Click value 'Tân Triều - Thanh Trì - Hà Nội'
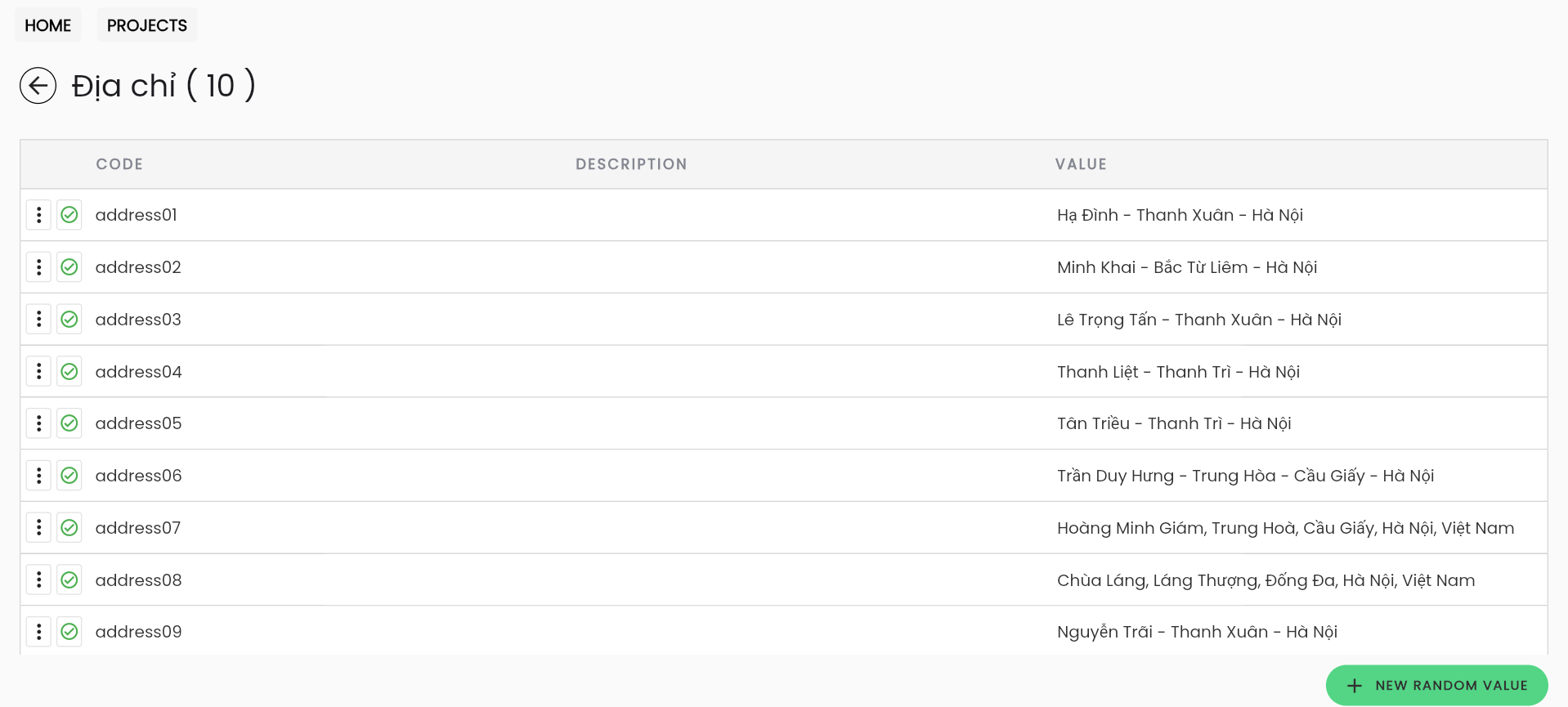The image size is (1568, 707). click(1174, 423)
